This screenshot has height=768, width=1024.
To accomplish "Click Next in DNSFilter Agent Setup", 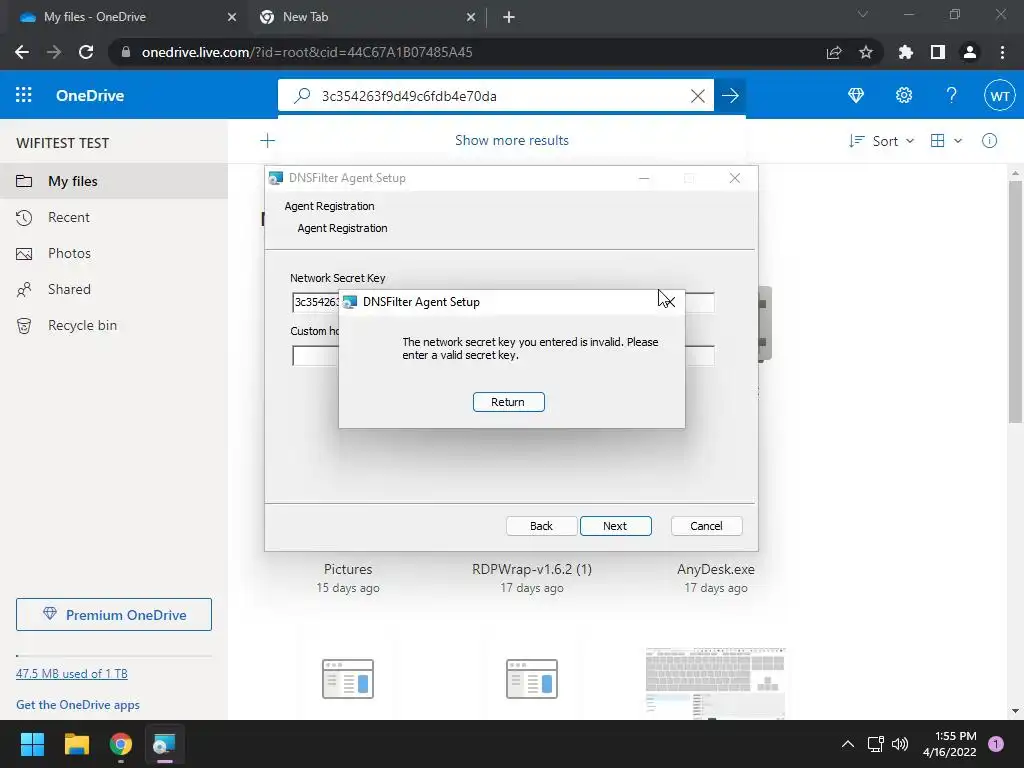I will coord(615,526).
